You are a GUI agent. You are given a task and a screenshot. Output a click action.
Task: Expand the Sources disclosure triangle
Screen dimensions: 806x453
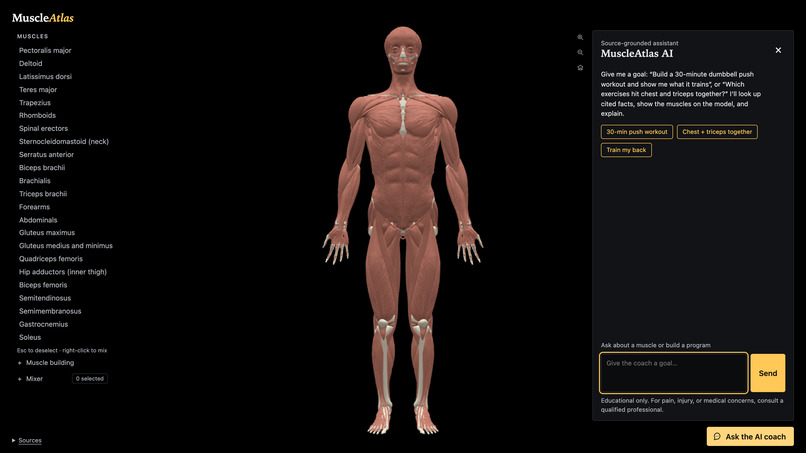[x=13, y=440]
